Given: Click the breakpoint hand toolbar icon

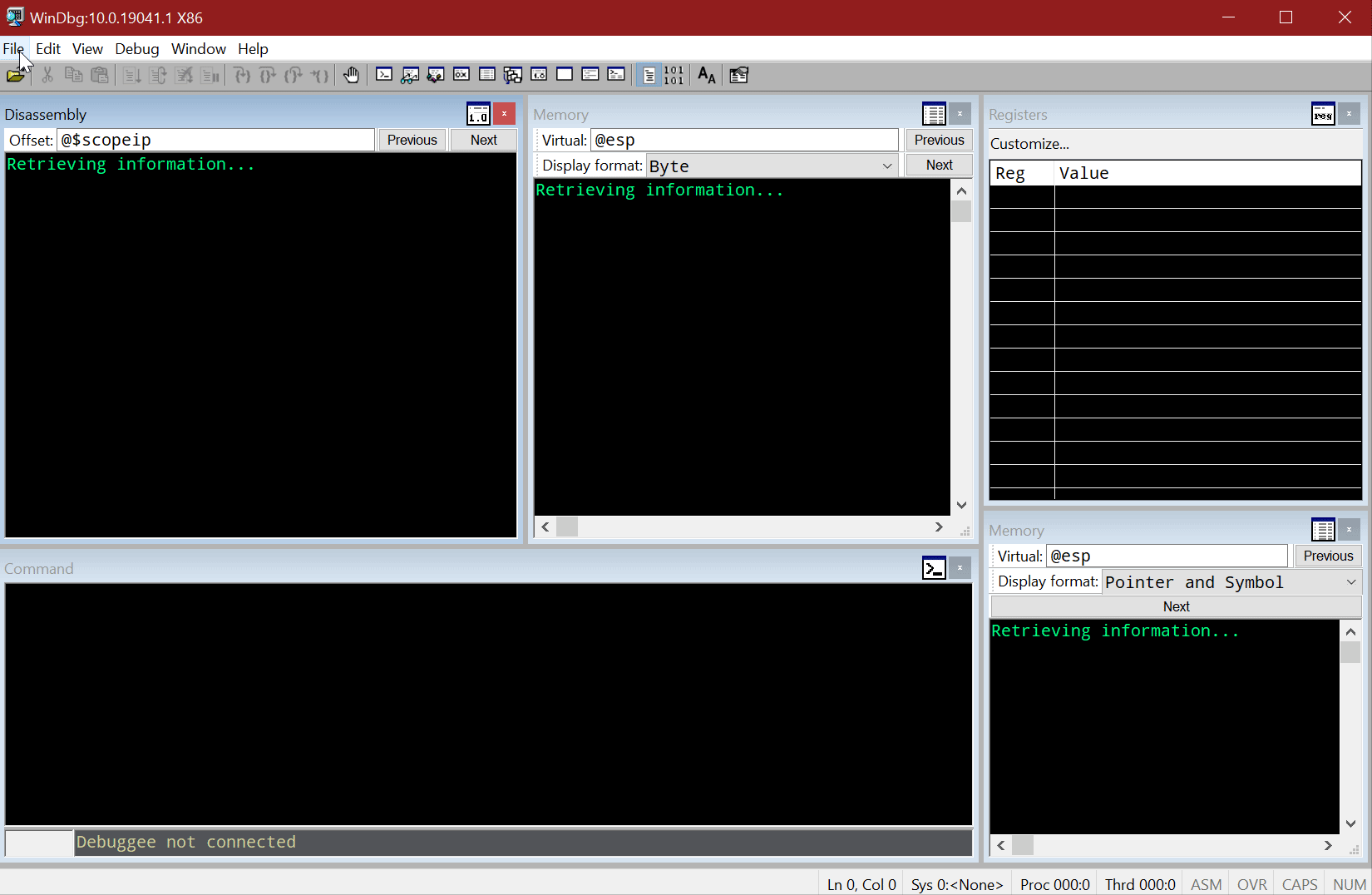Looking at the screenshot, I should point(352,75).
